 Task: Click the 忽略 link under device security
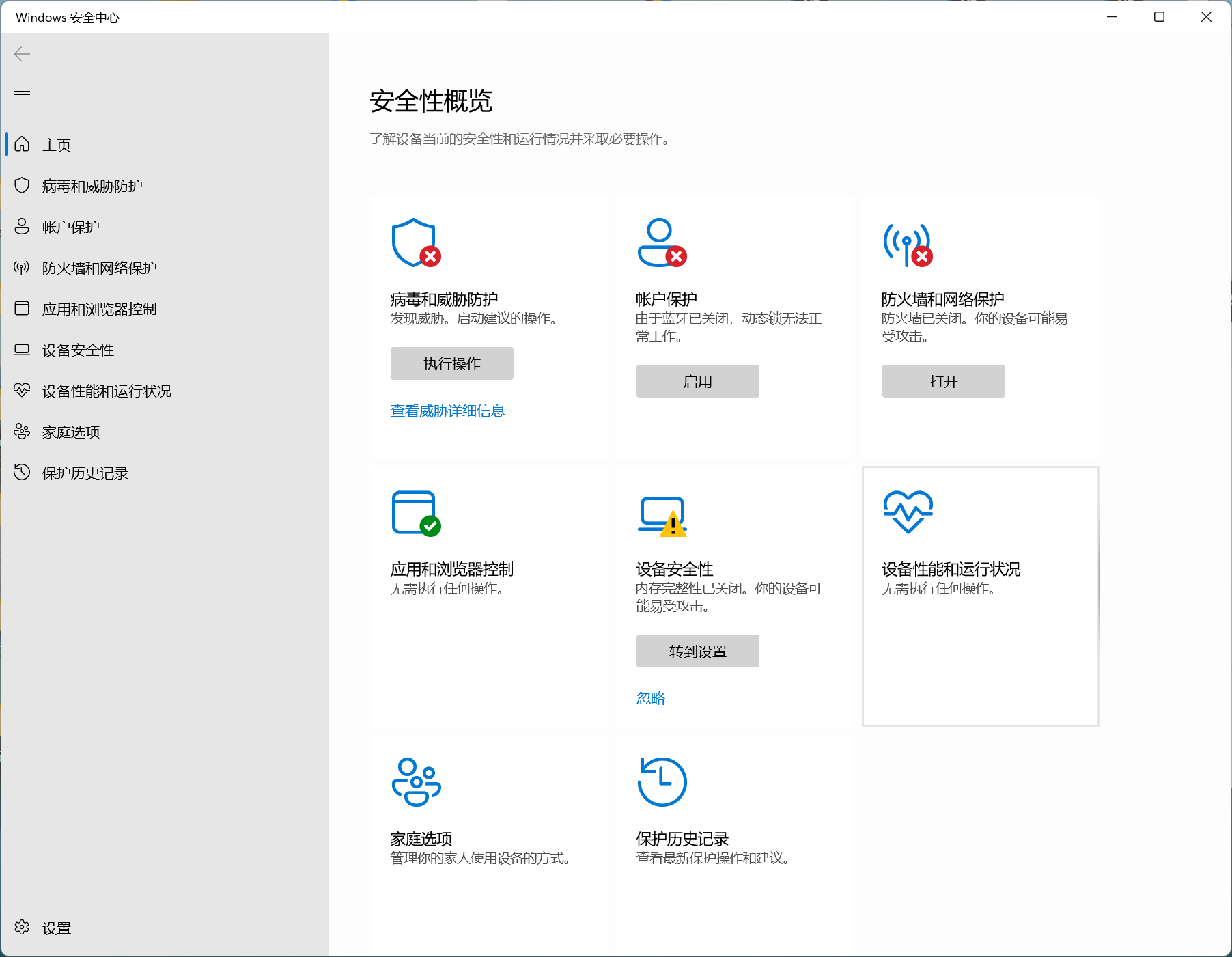[651, 698]
